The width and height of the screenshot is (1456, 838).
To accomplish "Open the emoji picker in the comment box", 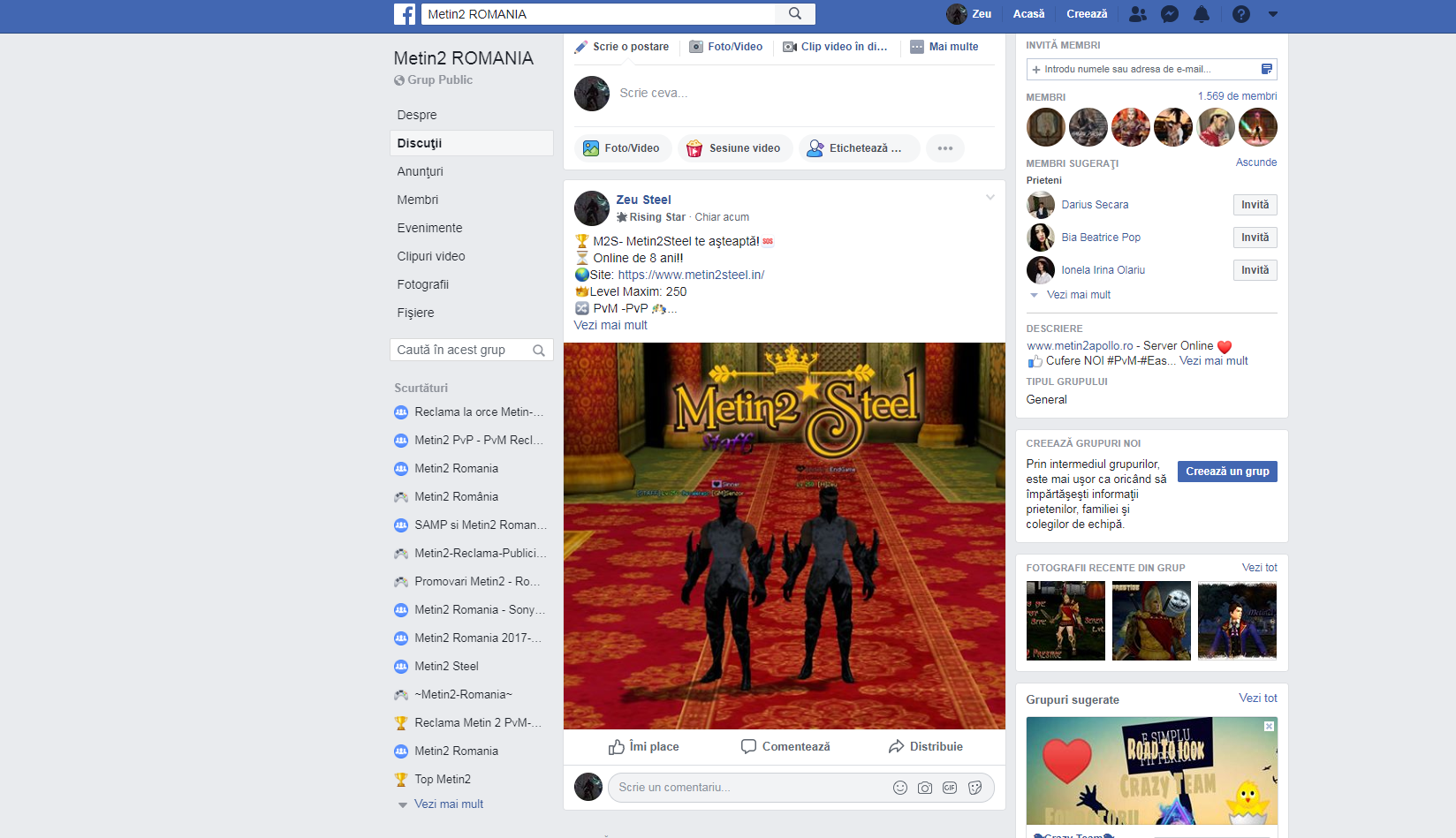I will [x=900, y=788].
